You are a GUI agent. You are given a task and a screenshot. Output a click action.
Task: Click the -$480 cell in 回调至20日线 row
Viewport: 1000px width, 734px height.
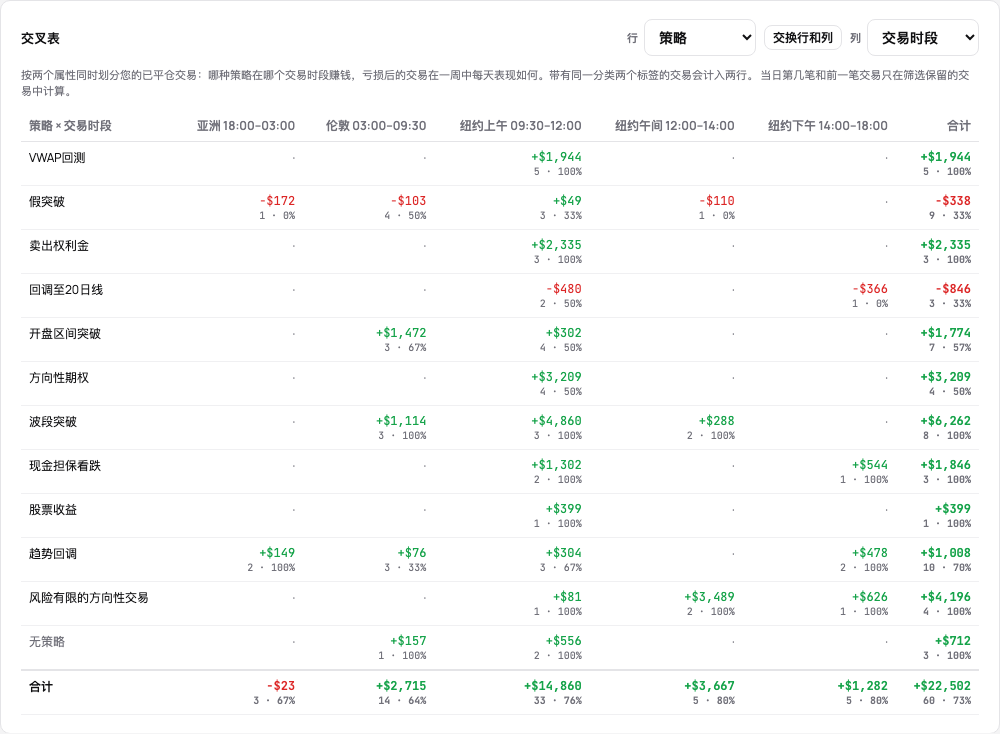tap(564, 289)
